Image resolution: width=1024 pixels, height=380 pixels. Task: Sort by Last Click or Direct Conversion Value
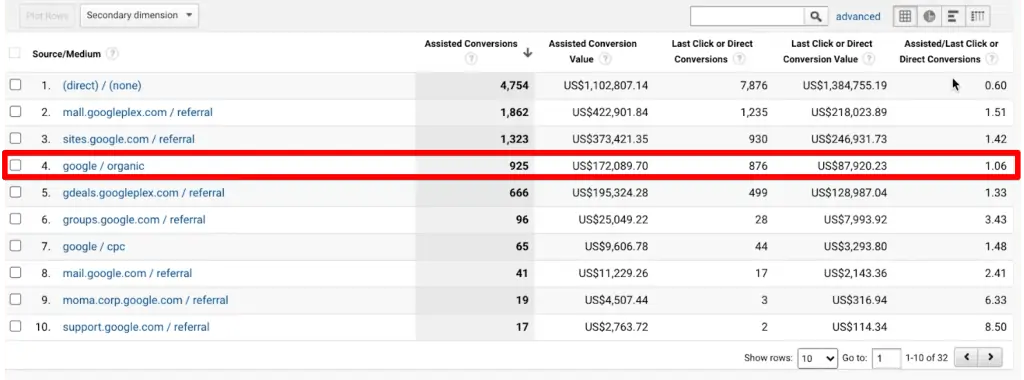(832, 51)
